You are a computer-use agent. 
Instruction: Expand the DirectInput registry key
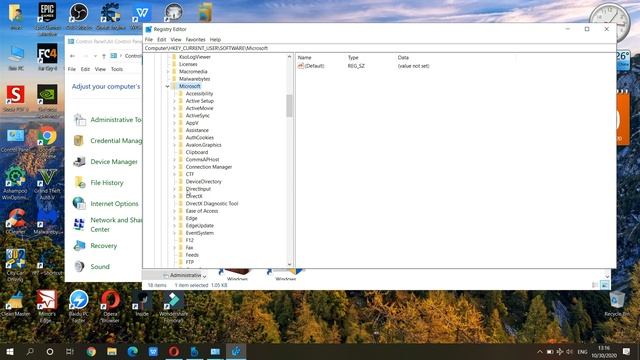174,189
